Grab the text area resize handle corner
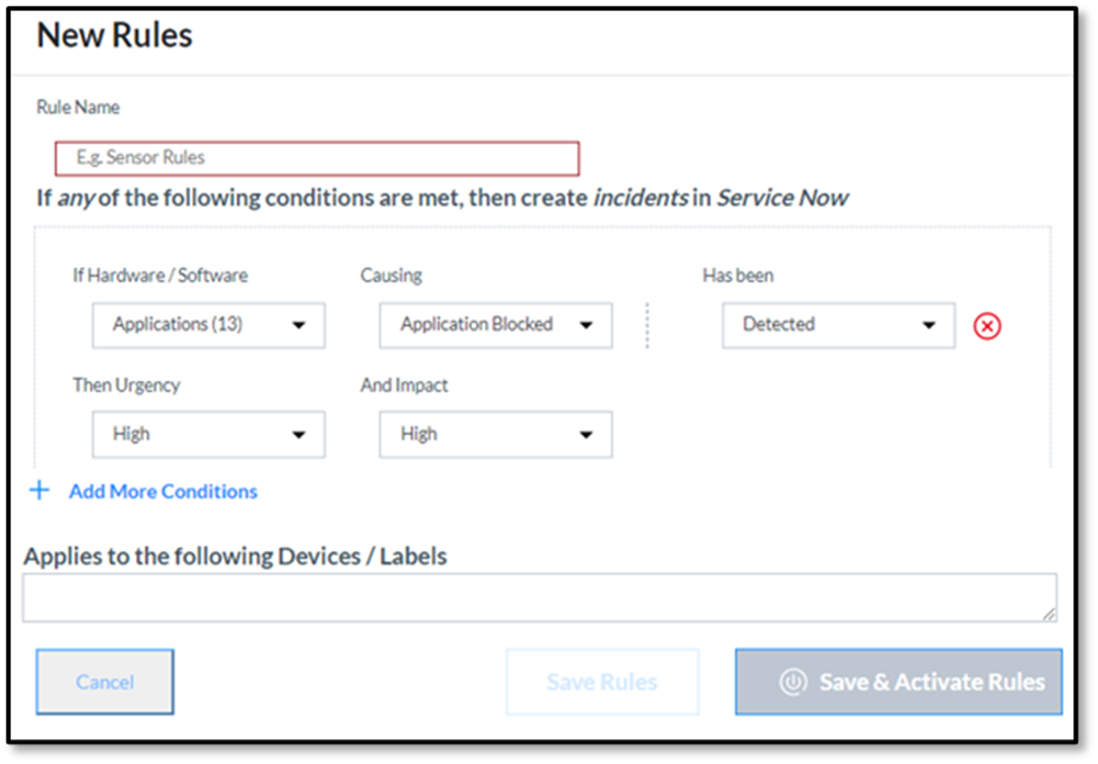This screenshot has width=1098, height=764. click(x=1048, y=614)
